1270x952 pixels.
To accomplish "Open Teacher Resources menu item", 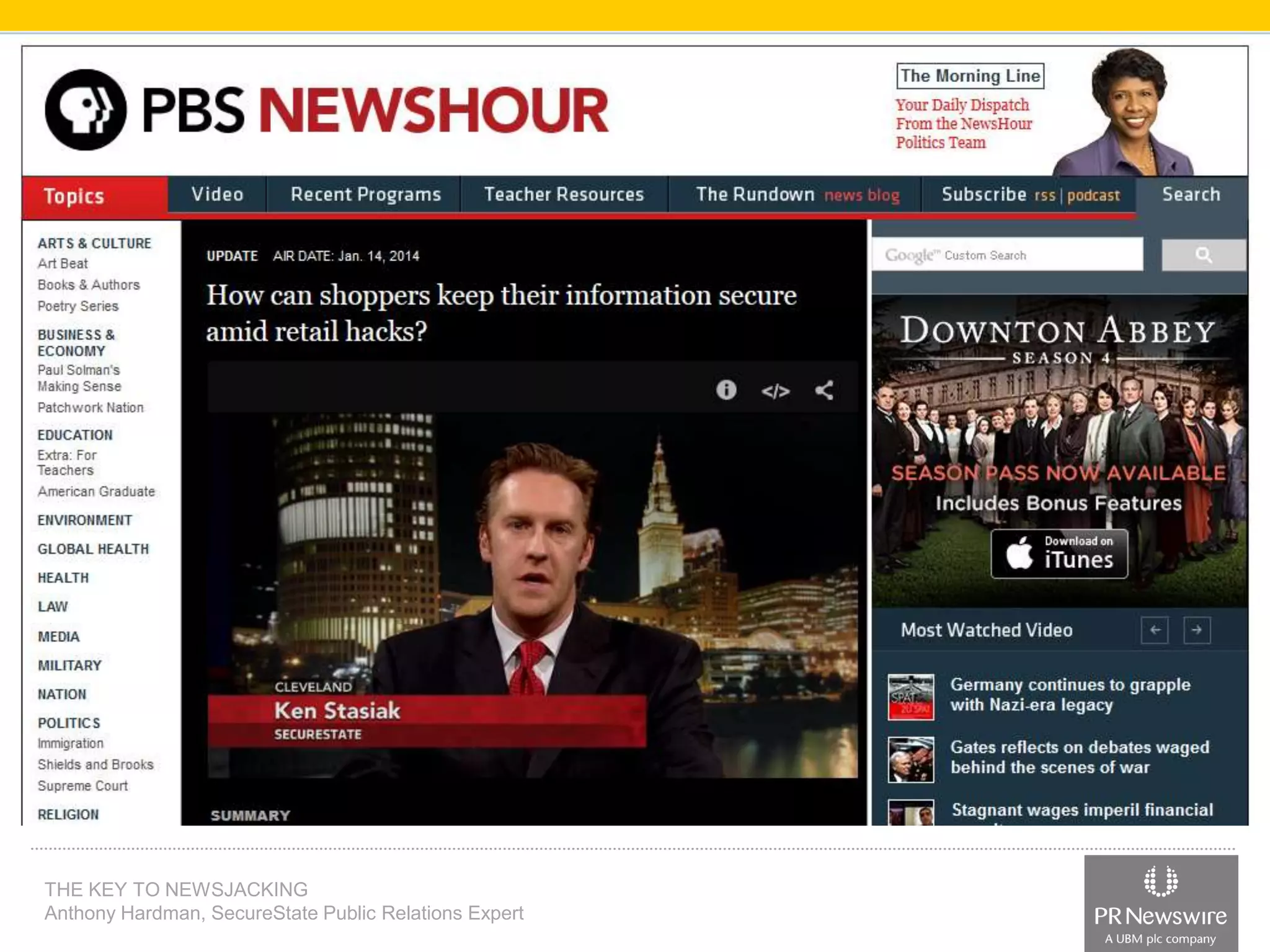I will [x=564, y=195].
